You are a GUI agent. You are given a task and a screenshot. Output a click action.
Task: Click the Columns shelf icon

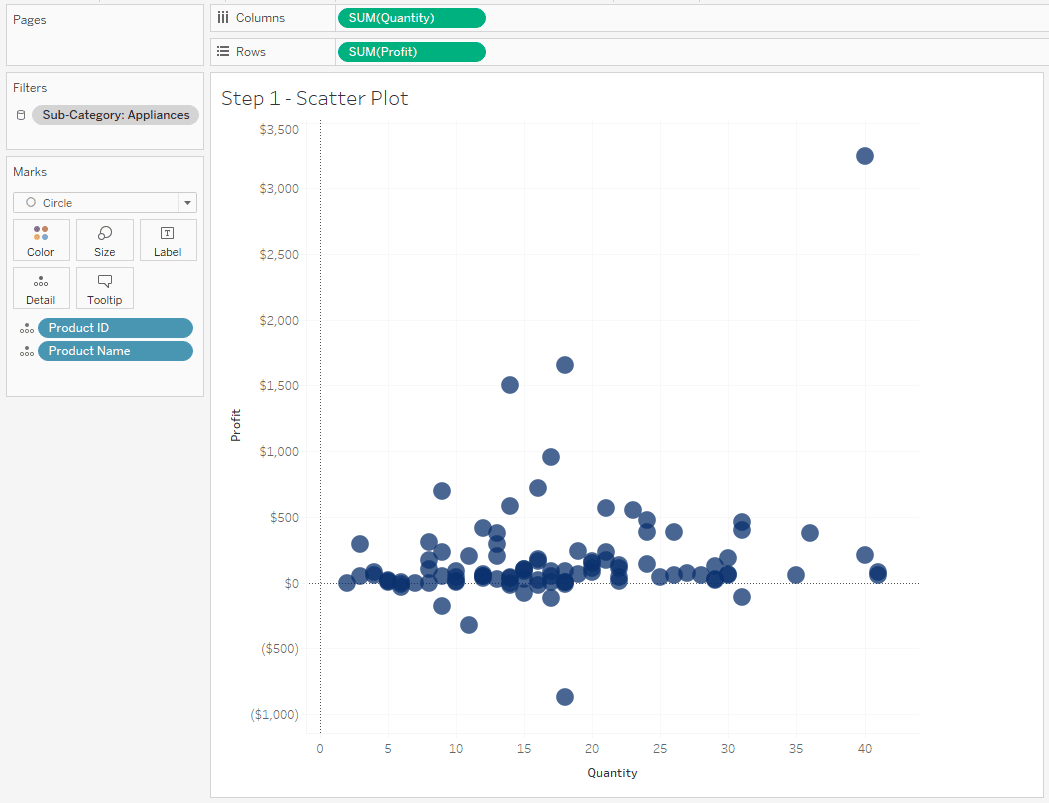click(x=223, y=17)
